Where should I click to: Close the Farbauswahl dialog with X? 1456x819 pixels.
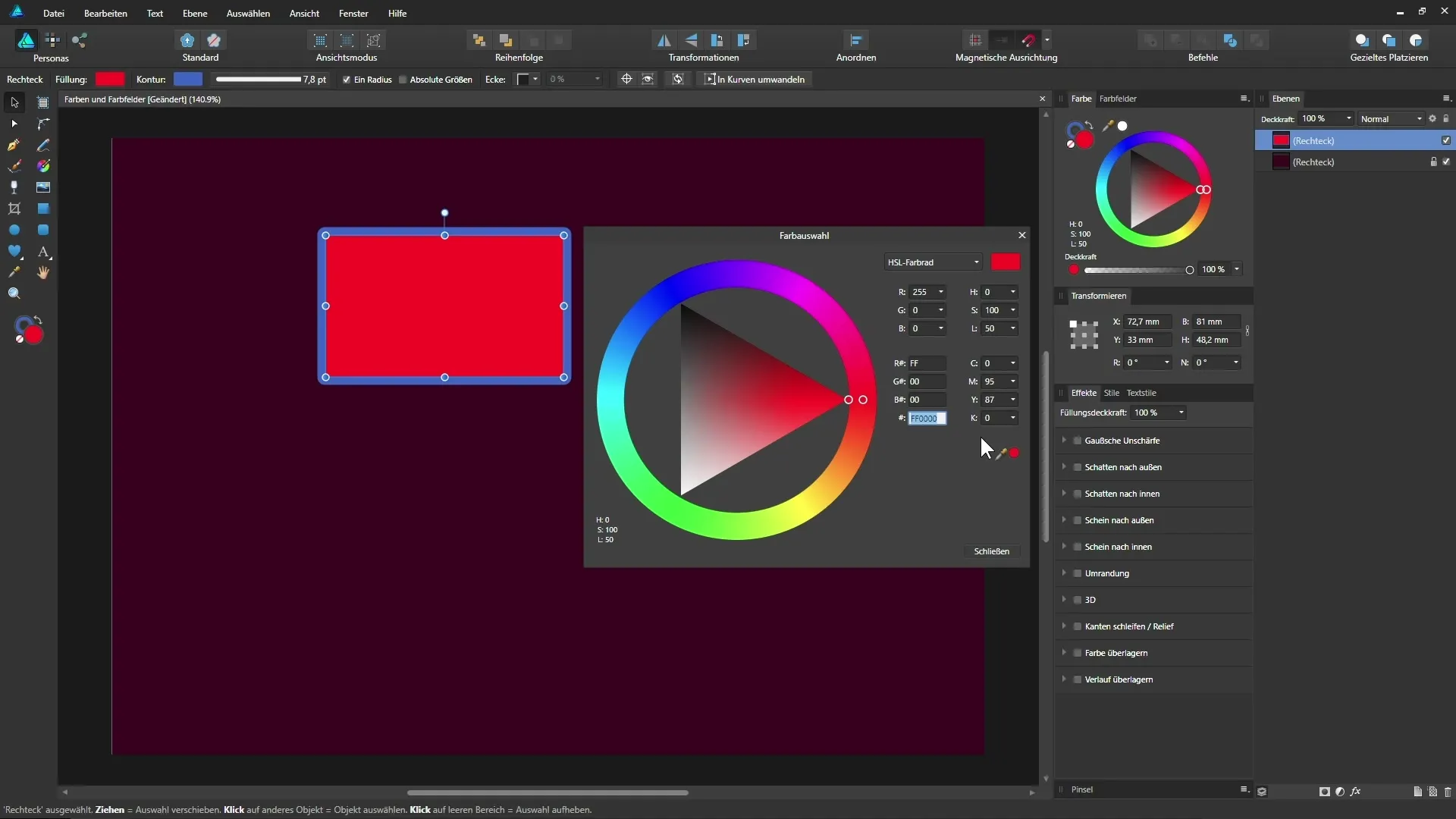[x=1021, y=235]
